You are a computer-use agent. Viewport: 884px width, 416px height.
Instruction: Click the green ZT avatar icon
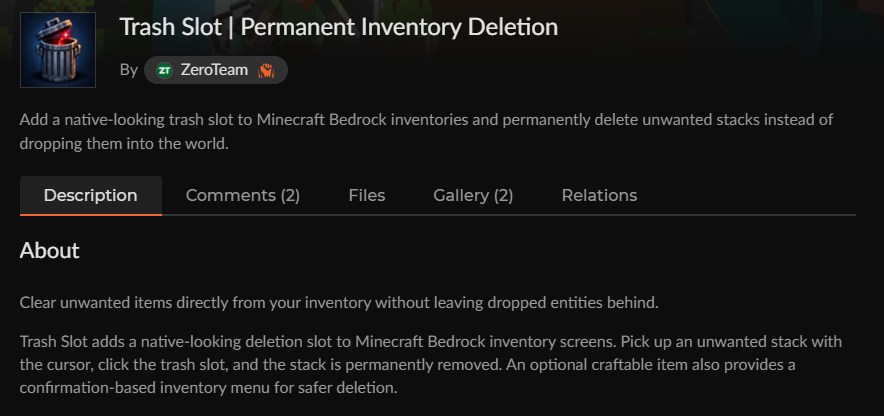(x=164, y=70)
